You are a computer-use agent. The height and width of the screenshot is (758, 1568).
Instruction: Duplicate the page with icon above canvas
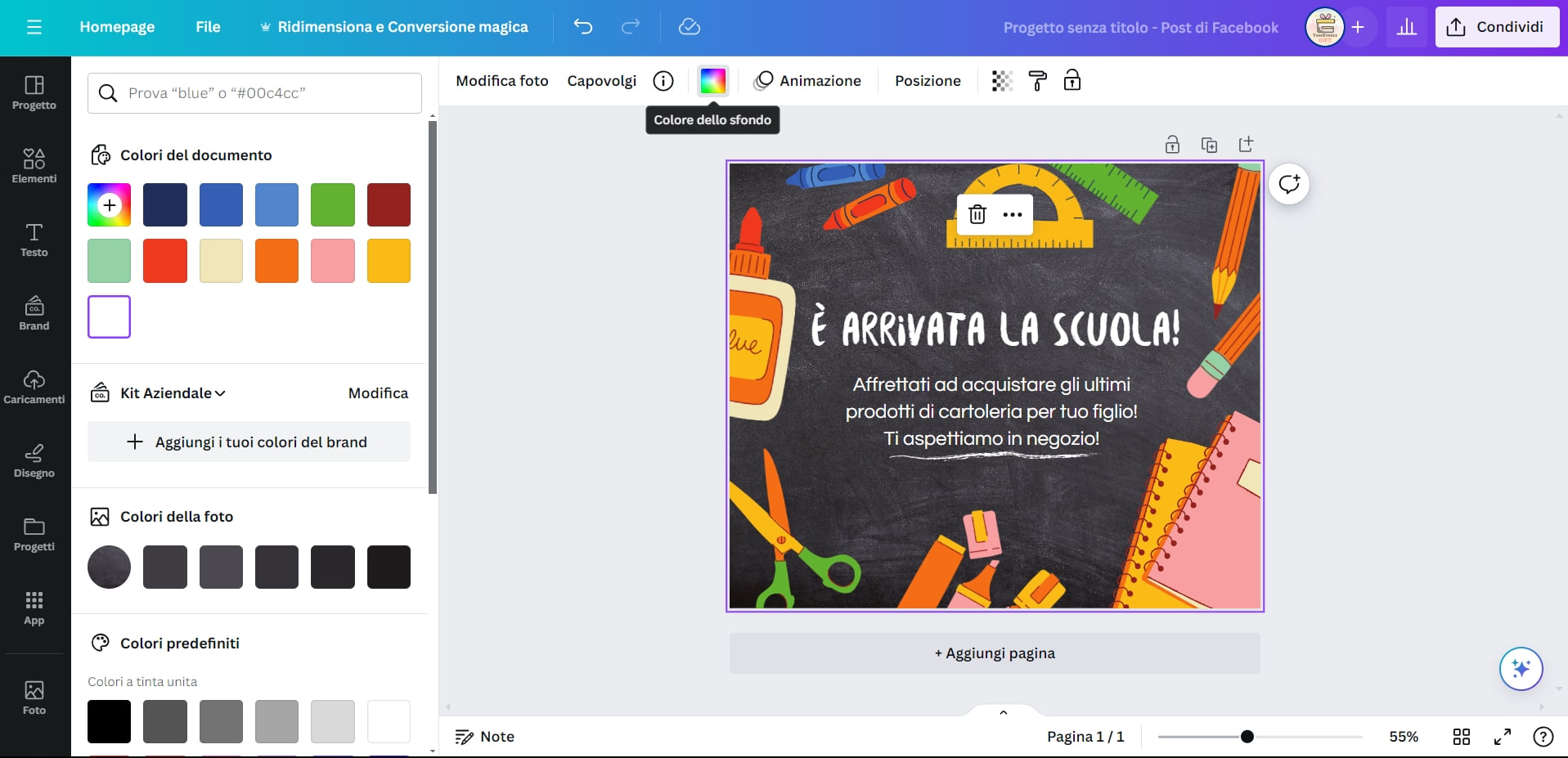tap(1209, 145)
